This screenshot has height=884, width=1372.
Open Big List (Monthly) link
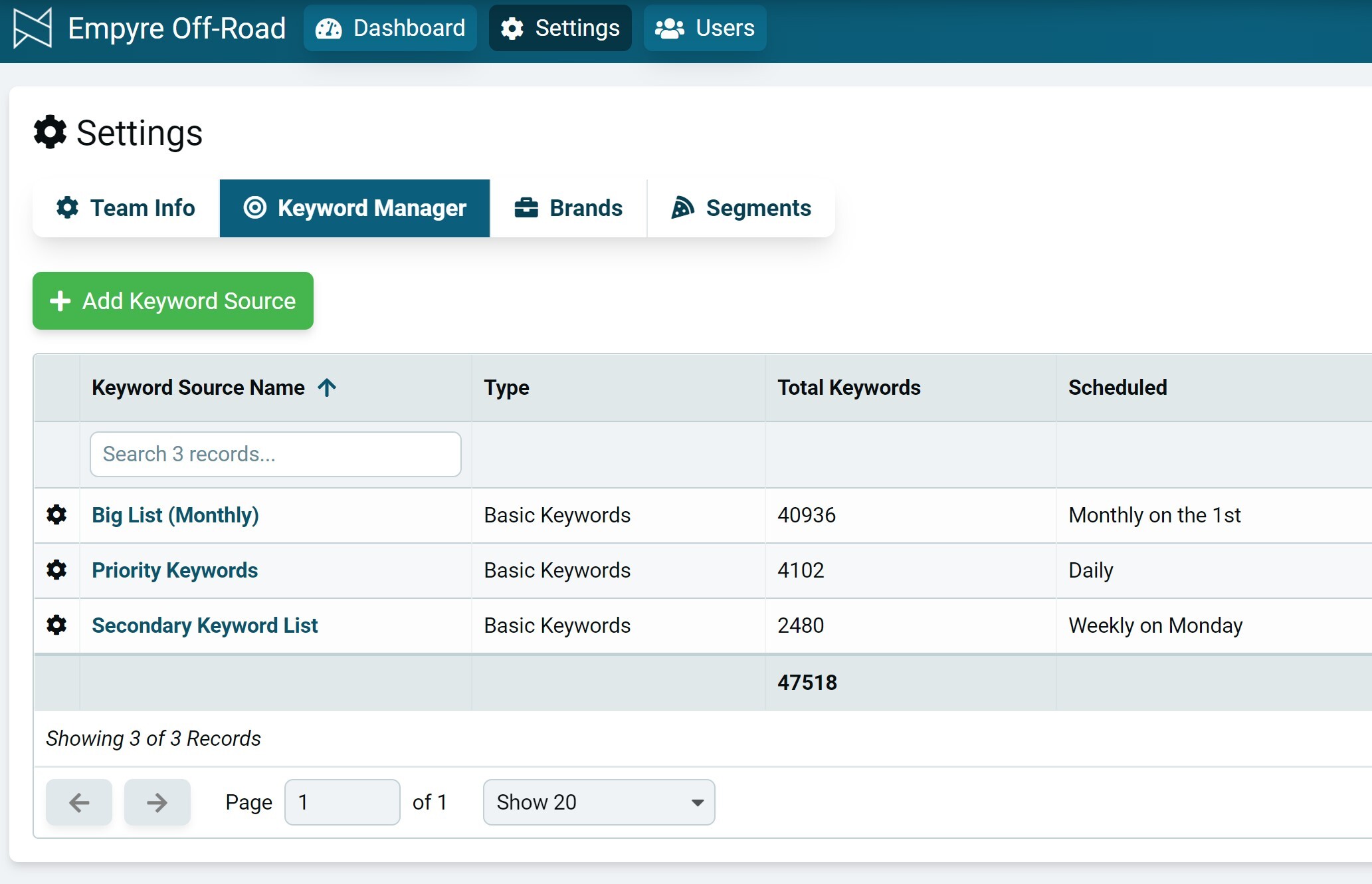175,515
